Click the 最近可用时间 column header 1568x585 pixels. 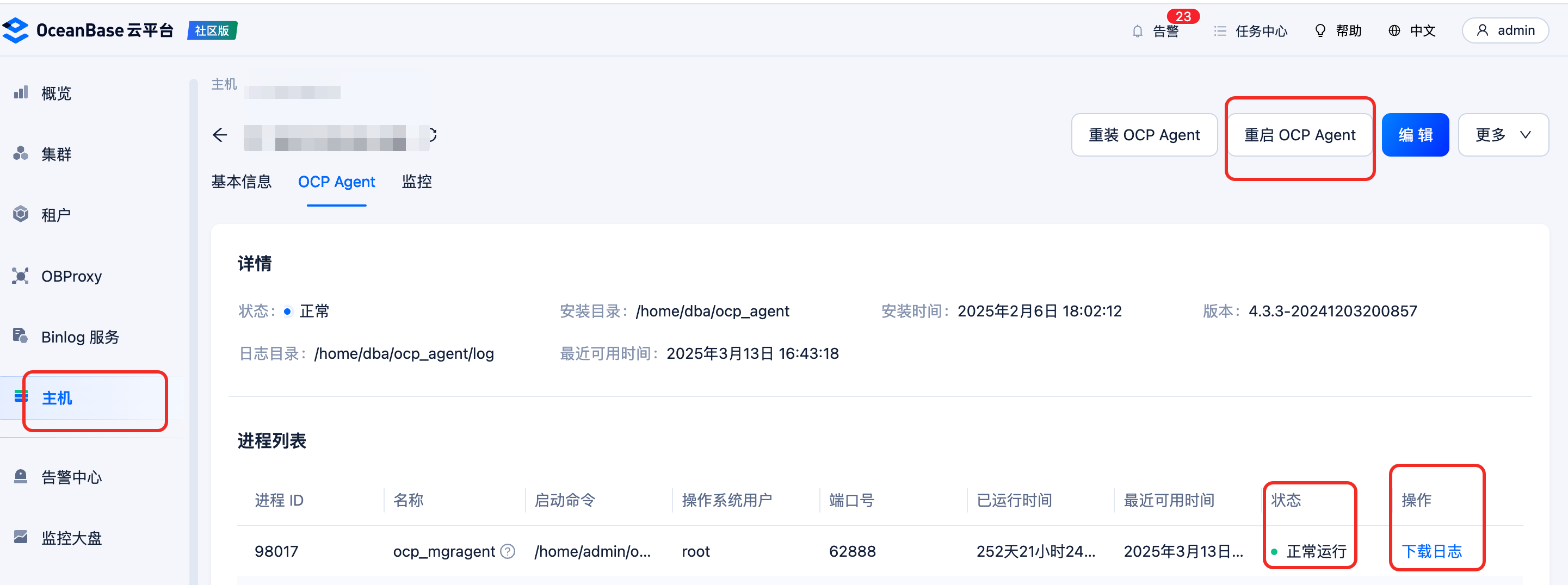(1169, 501)
